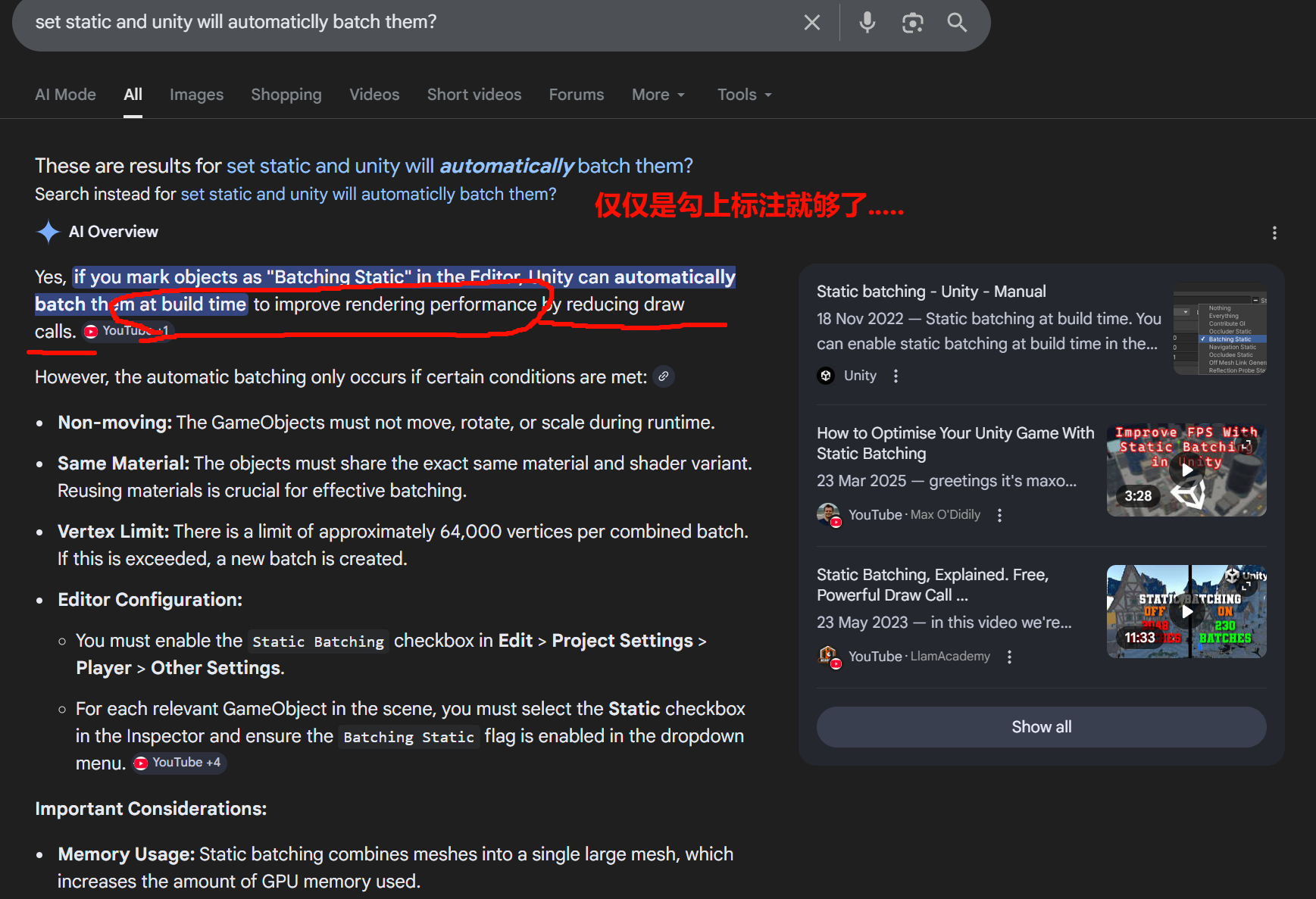This screenshot has width=1316, height=899.
Task: Clear the search query with X icon
Action: point(812,23)
